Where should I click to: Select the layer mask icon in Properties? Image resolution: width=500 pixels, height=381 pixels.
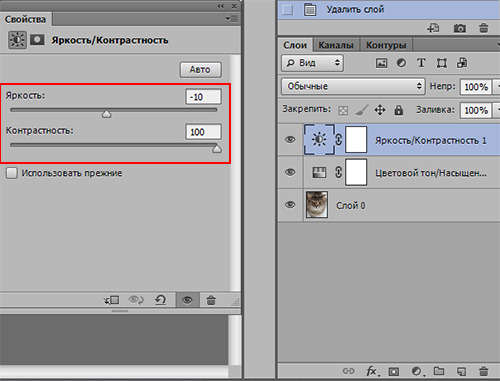point(37,40)
